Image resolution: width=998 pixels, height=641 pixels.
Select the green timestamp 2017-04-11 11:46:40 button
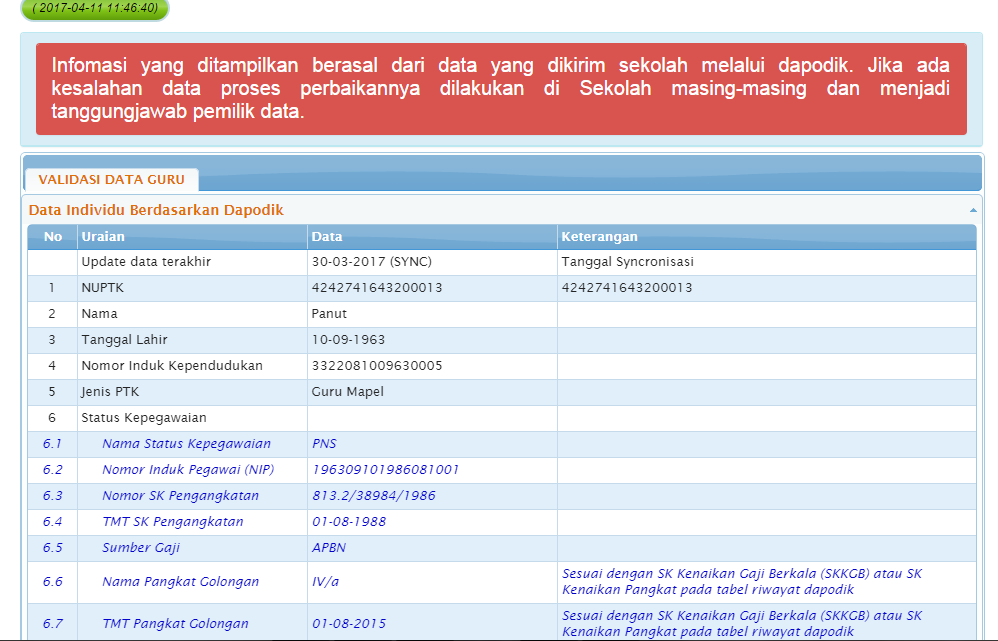click(x=95, y=8)
